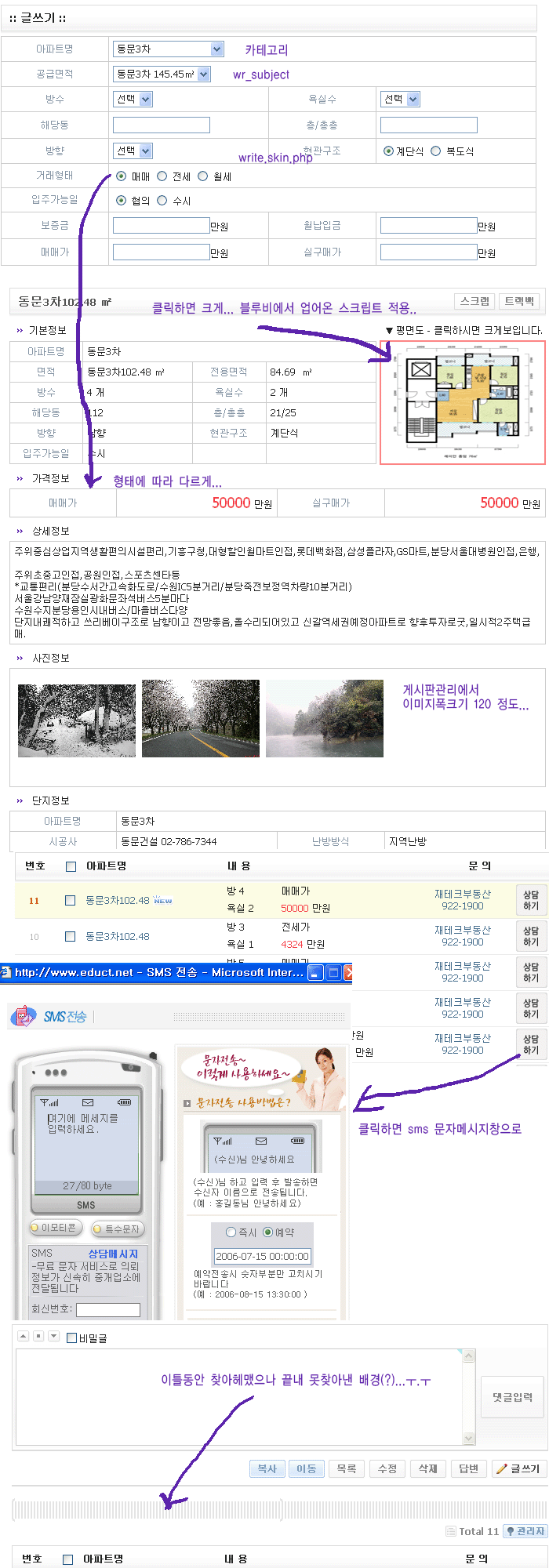Open the misty lake photo
The image size is (549, 1568).
[325, 718]
